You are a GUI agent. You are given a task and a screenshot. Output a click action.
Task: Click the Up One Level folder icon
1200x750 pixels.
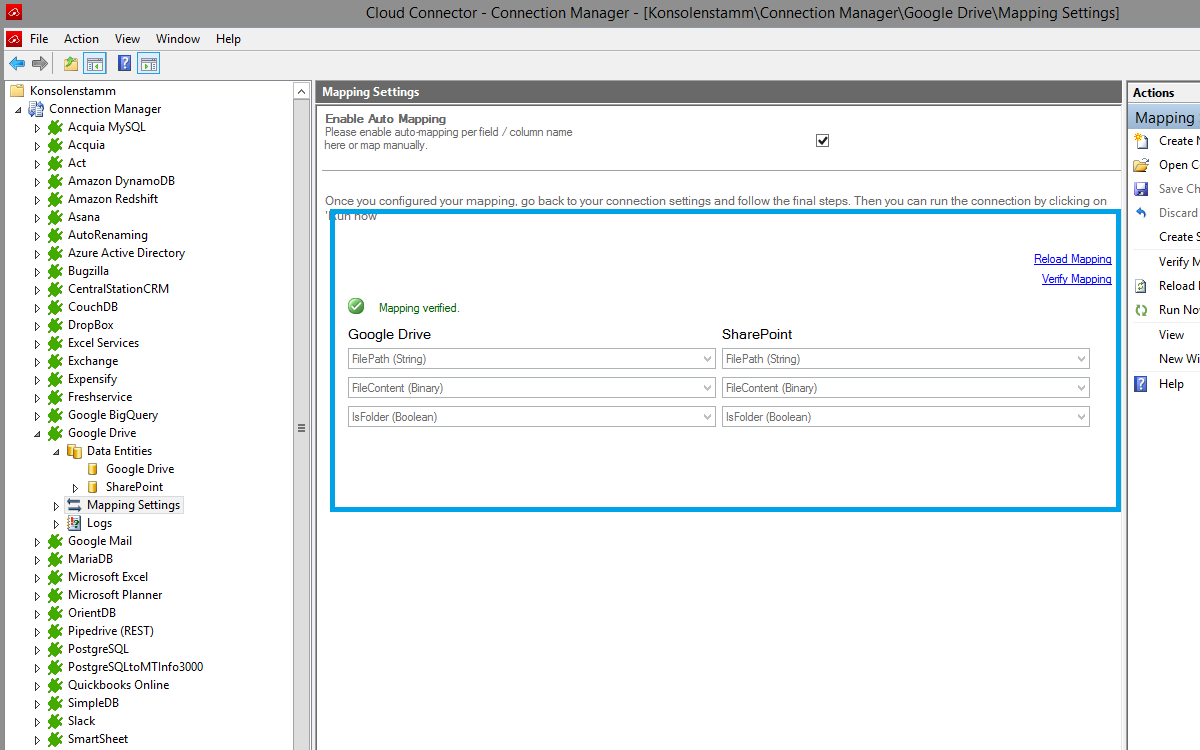(71, 64)
